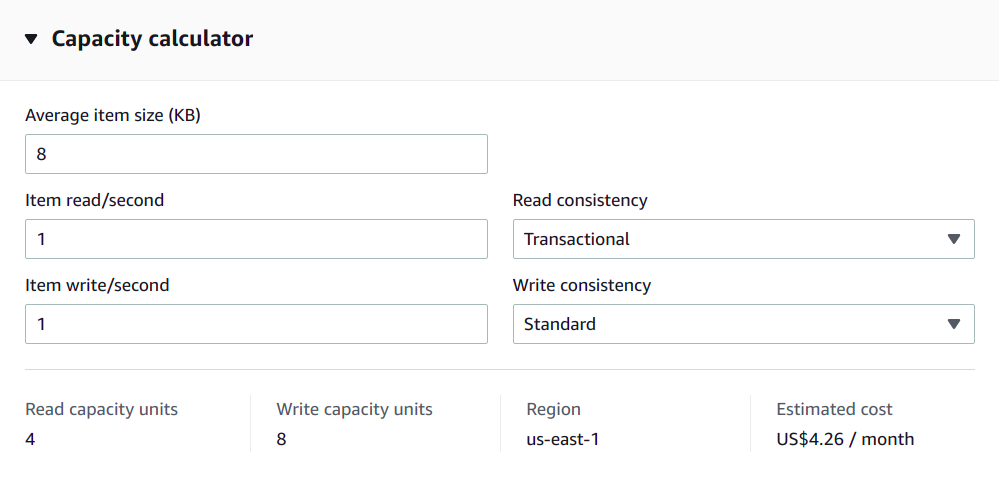
Task: Click the us-east-1 region value
Action: coord(563,439)
